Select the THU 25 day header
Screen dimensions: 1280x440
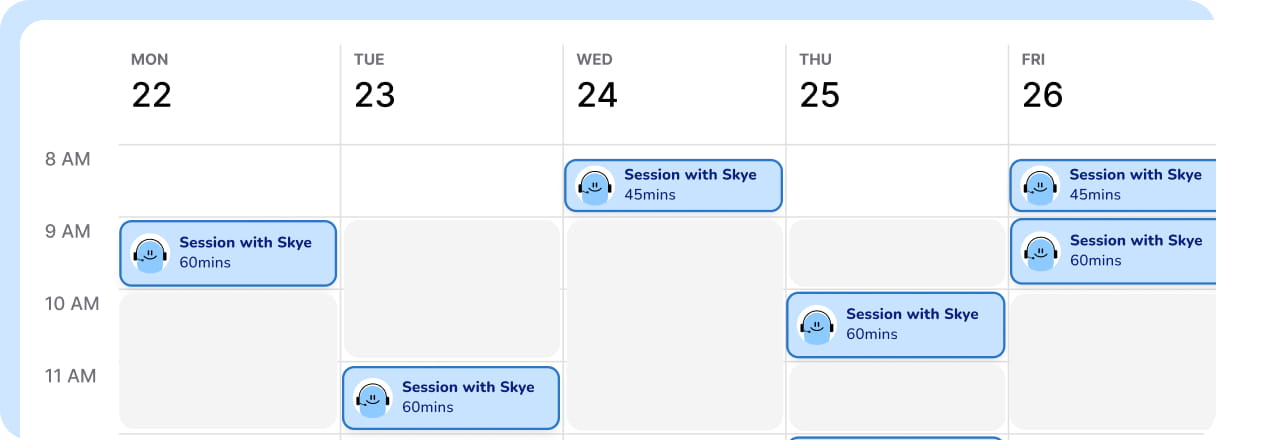[x=819, y=83]
